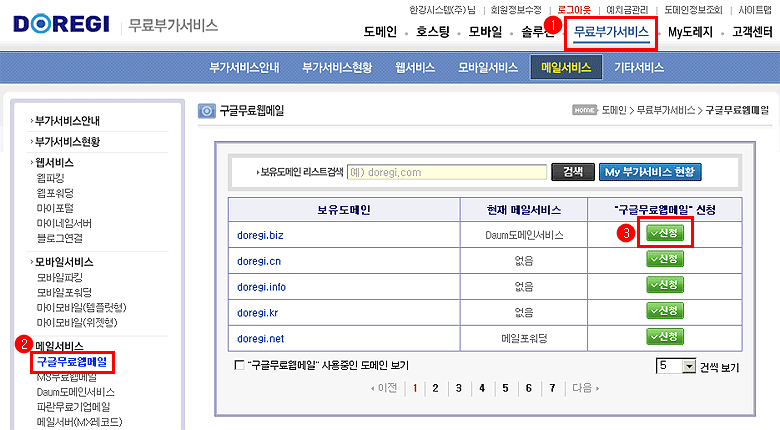780x430 pixels.
Task: Open 웹서비스 heading in left sidebar
Action: [x=54, y=163]
